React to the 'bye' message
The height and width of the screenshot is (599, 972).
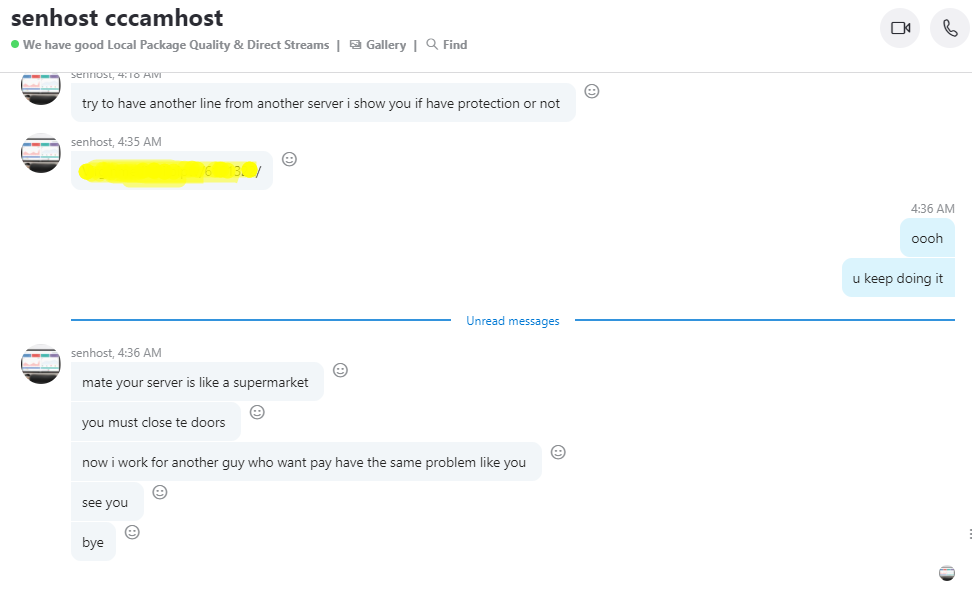[x=132, y=532]
